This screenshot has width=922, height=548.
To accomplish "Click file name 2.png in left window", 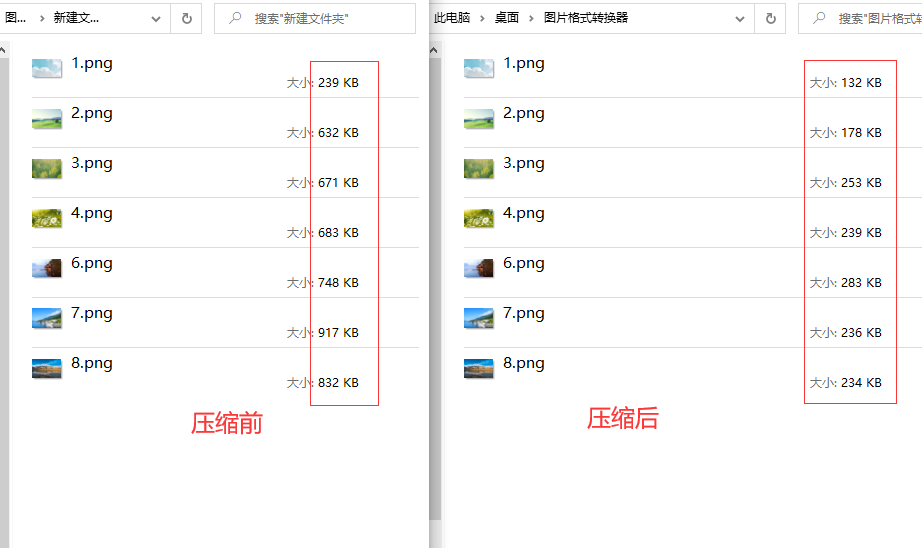I will pyautogui.click(x=92, y=113).
